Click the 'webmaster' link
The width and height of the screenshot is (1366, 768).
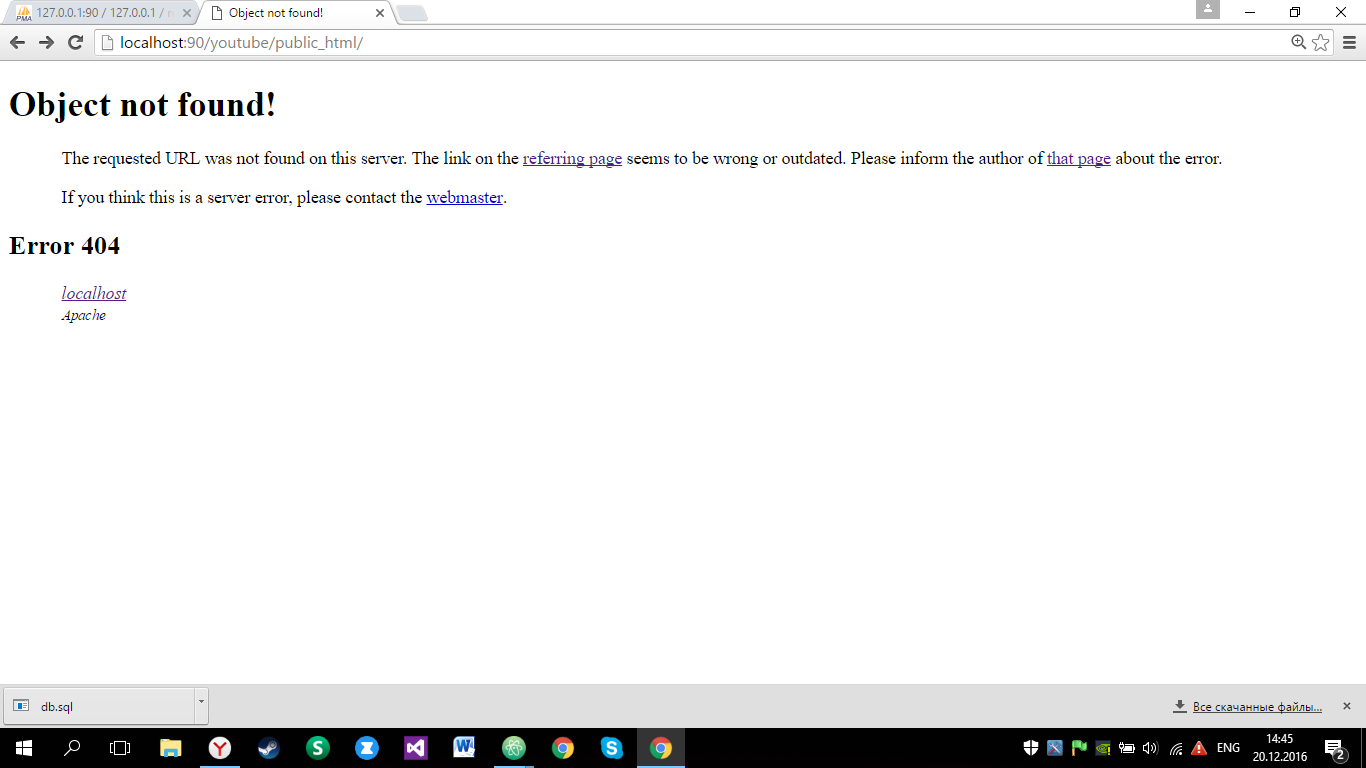pos(464,197)
